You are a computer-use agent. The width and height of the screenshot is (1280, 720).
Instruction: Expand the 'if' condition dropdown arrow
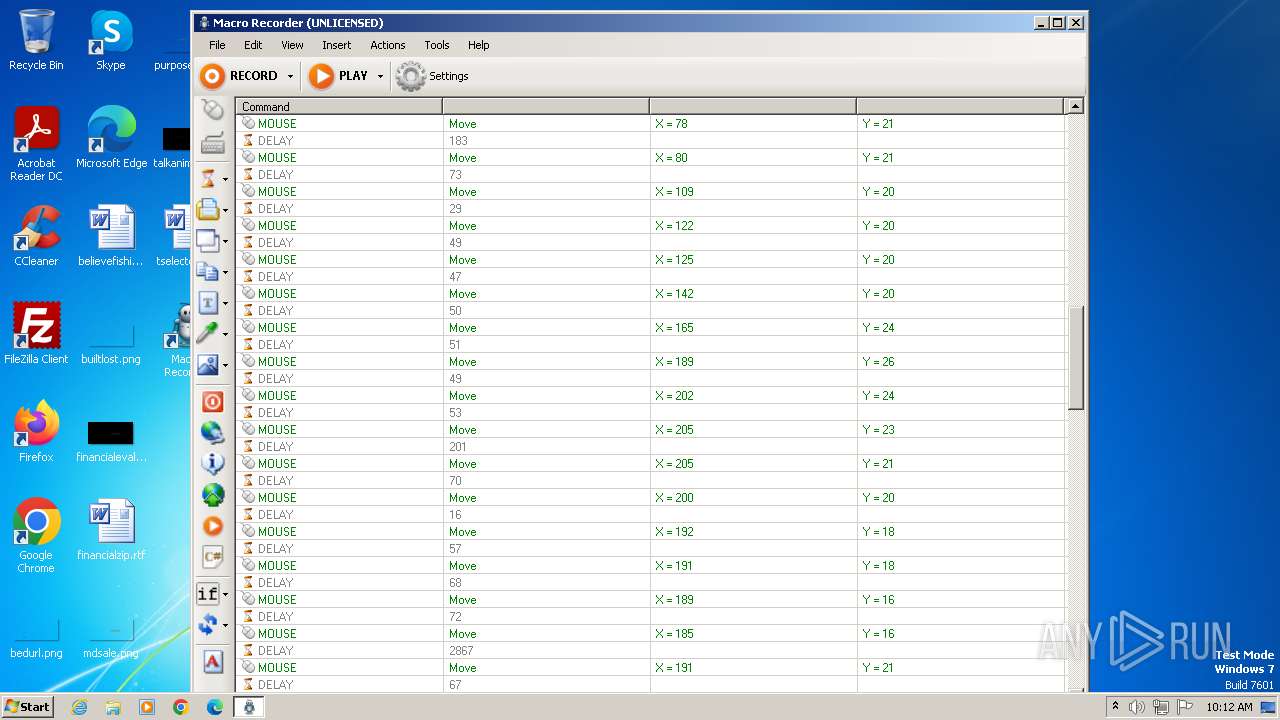[225, 595]
